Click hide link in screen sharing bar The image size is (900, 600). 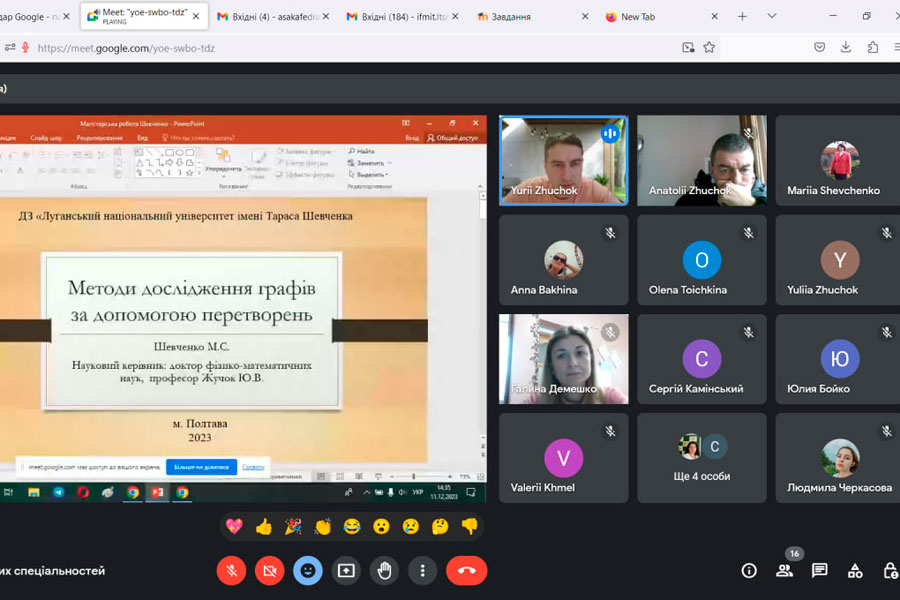(x=253, y=467)
